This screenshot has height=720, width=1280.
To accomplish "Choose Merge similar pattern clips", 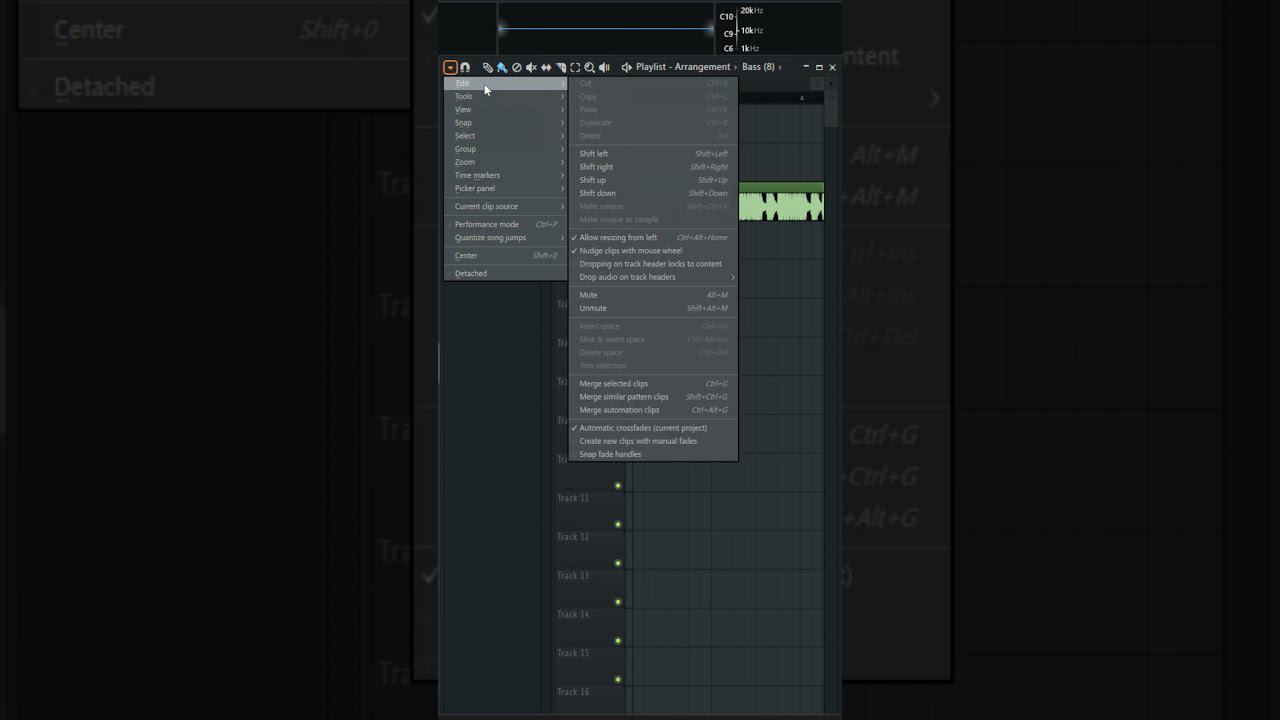I will pos(653,396).
